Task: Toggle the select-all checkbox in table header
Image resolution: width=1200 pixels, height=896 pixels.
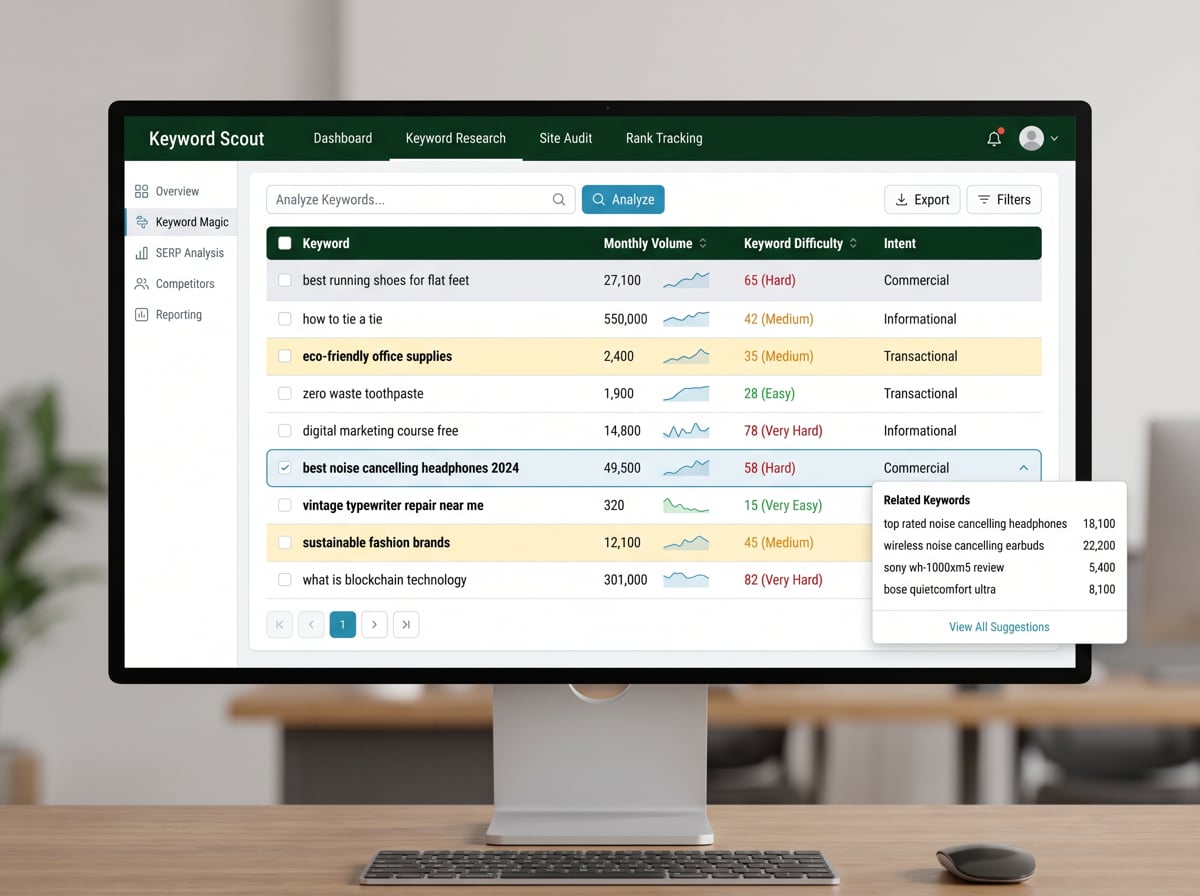Action: 285,243
